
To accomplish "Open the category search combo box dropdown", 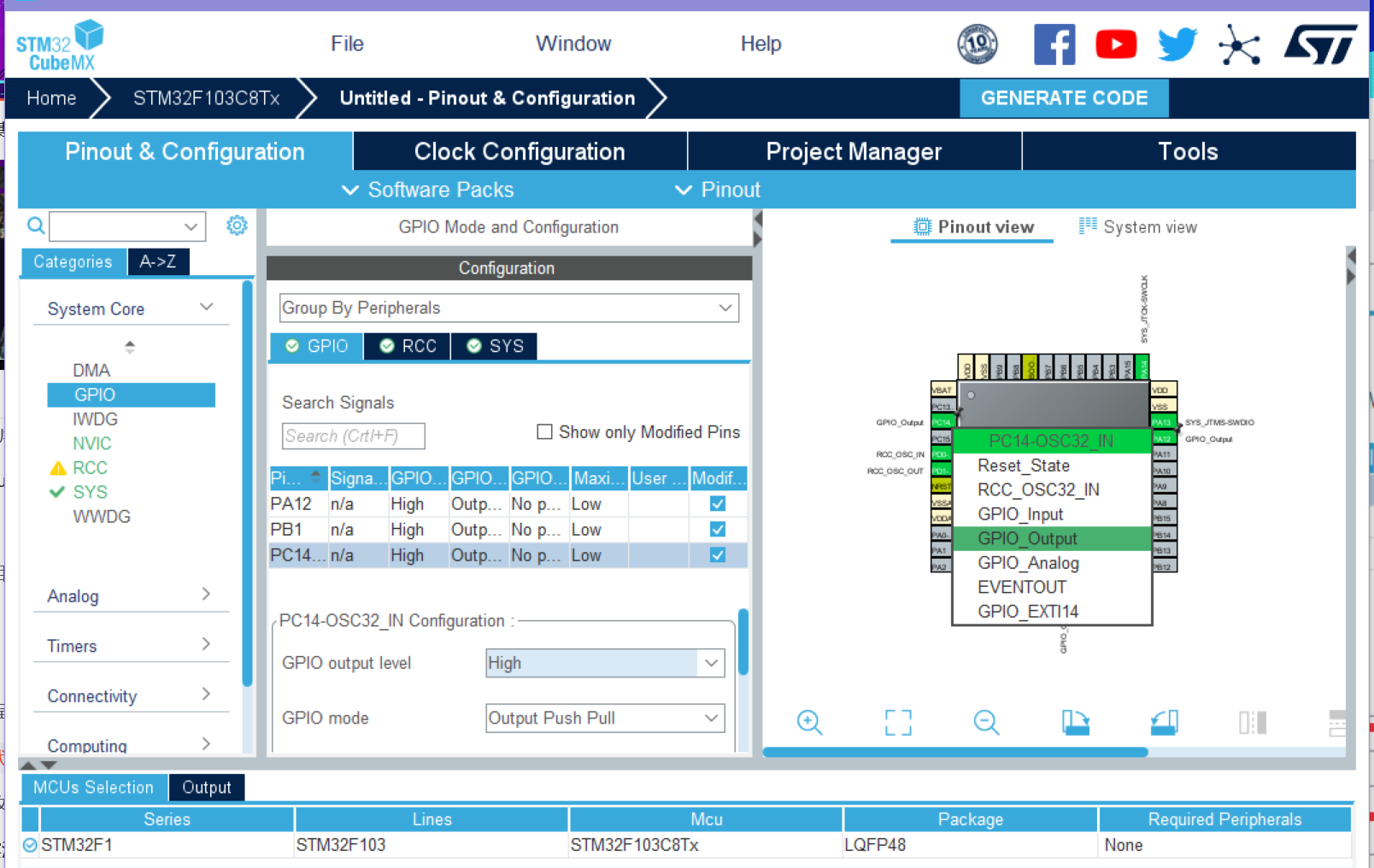I will [191, 226].
